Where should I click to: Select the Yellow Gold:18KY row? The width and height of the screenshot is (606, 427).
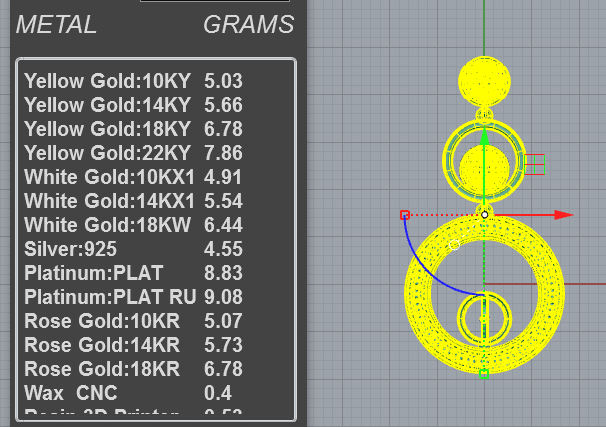[133, 129]
